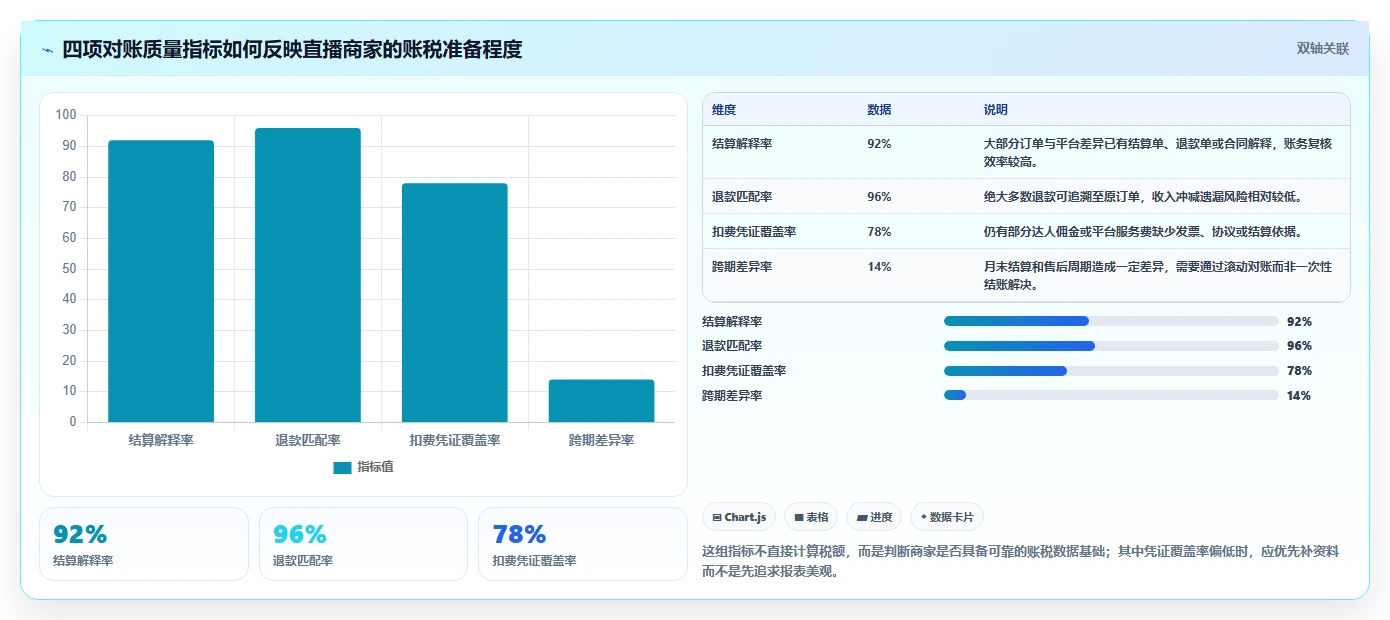Click the x-axis label 退款匹配率
The height and width of the screenshot is (620, 1390).
pyautogui.click(x=308, y=440)
